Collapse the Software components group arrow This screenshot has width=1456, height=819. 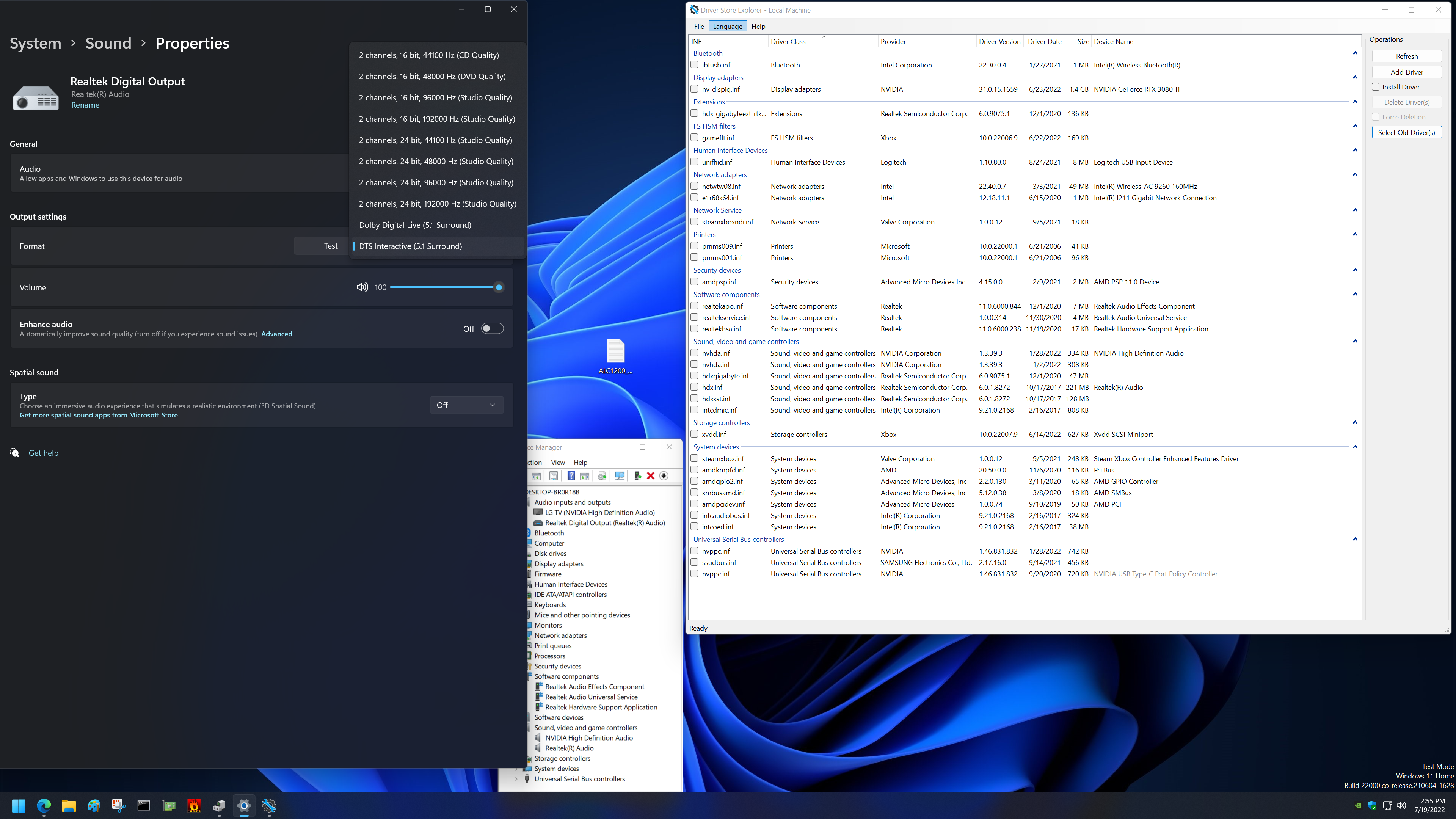(x=1355, y=295)
